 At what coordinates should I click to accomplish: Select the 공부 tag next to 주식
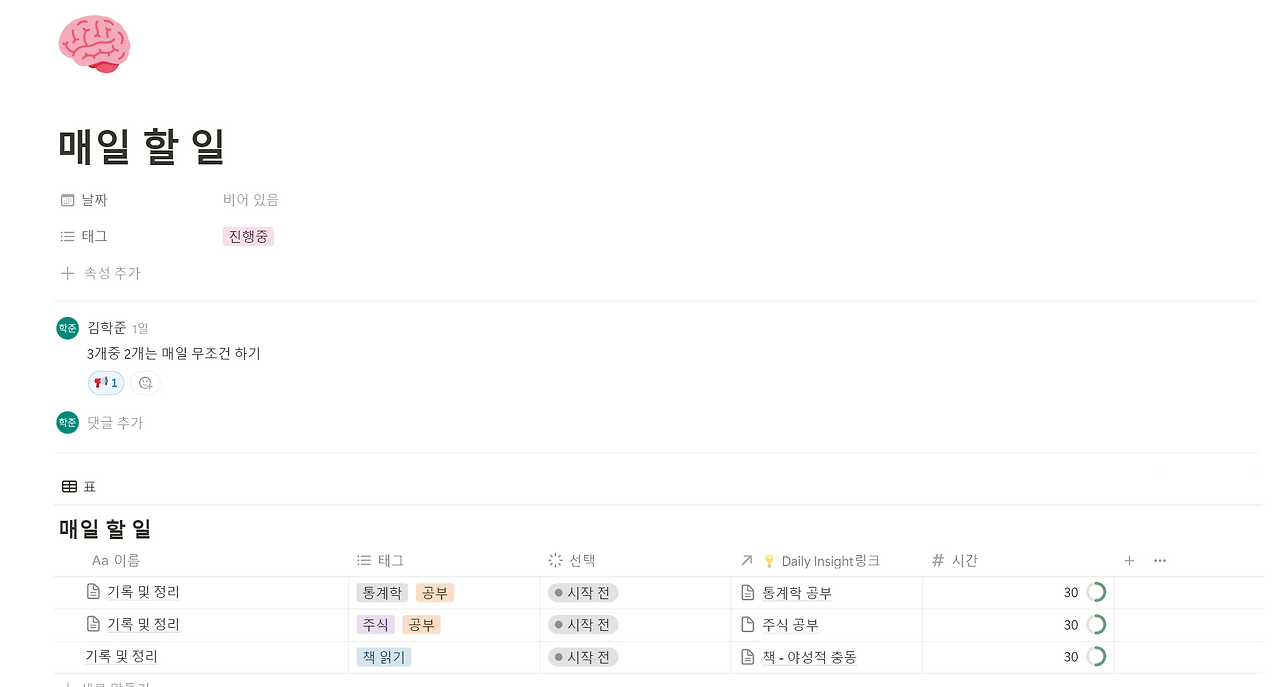pos(421,625)
